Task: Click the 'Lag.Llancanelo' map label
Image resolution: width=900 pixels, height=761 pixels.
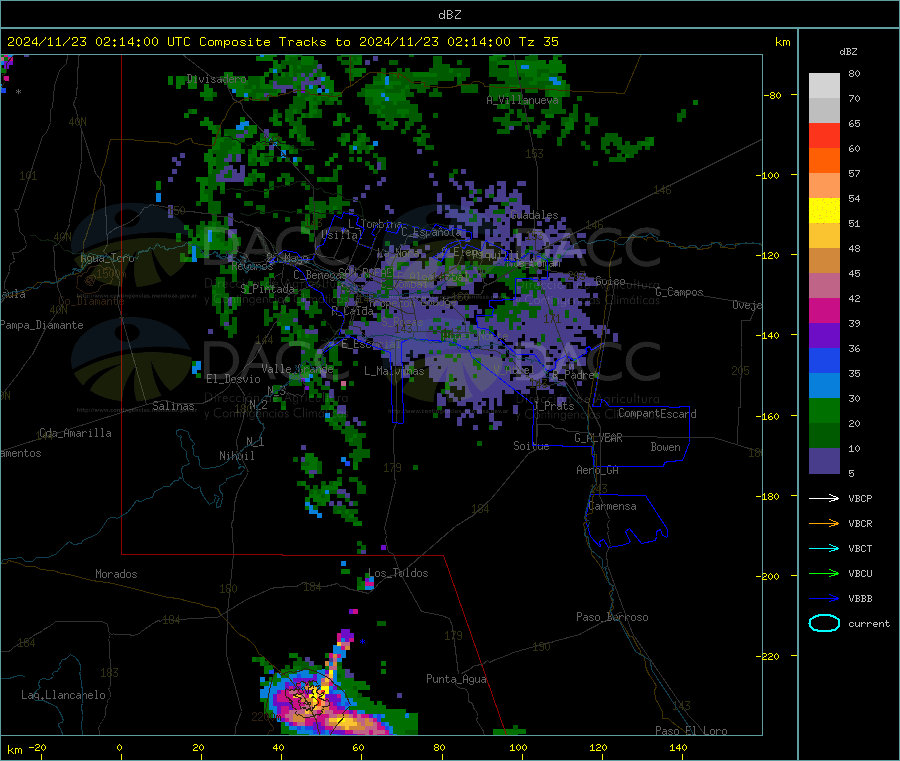Action: tap(63, 696)
